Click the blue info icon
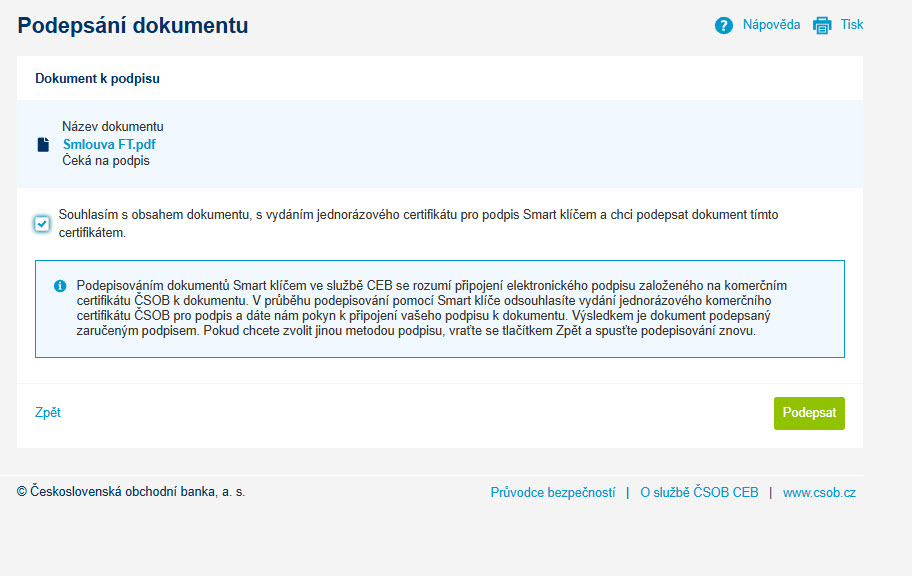 [60, 286]
